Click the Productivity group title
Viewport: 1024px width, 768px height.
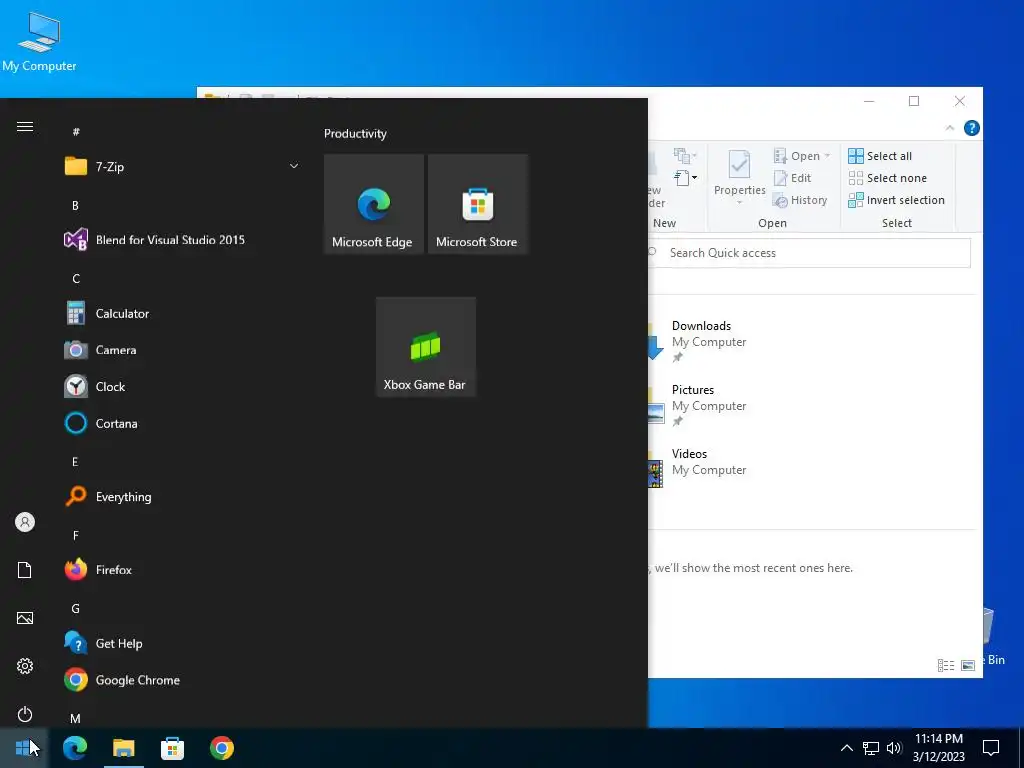(x=355, y=133)
